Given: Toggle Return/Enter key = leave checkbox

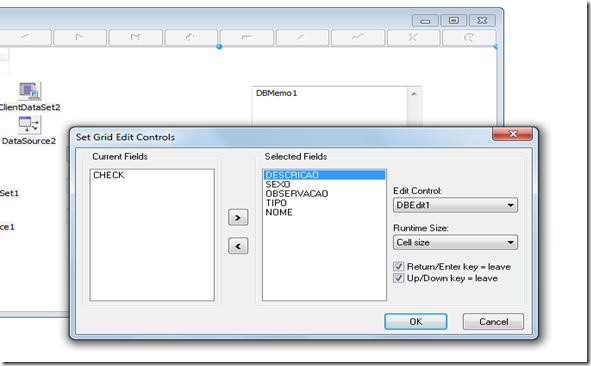Looking at the screenshot, I should coord(399,266).
